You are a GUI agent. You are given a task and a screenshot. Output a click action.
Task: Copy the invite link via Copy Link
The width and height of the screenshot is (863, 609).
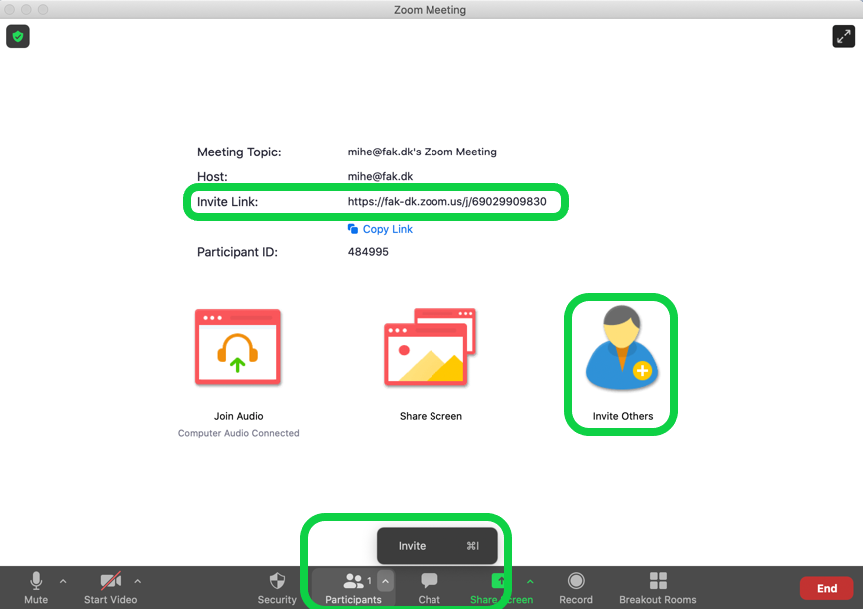coord(380,229)
